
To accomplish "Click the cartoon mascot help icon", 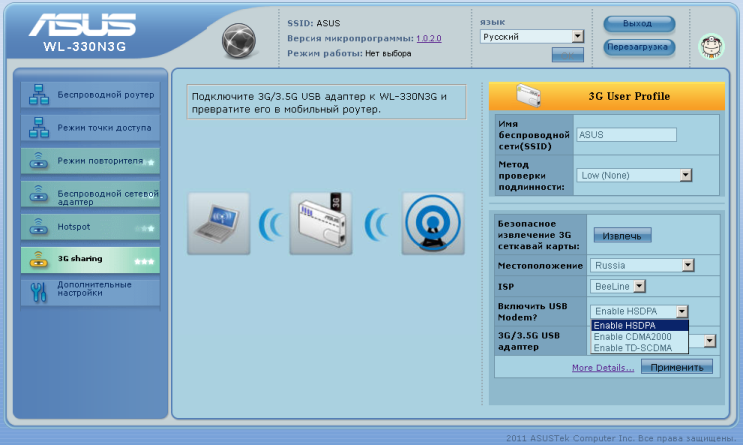I will pyautogui.click(x=712, y=46).
